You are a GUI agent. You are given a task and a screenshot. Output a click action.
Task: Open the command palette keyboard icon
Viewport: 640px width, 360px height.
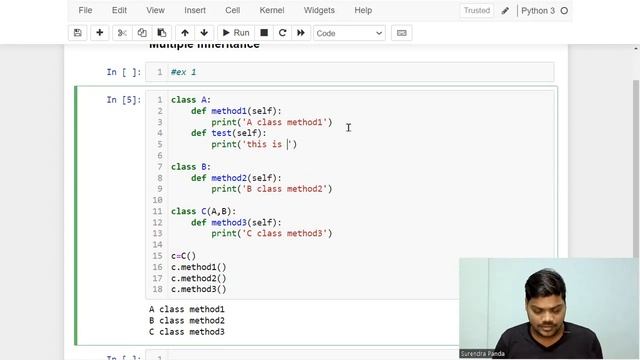point(402,33)
